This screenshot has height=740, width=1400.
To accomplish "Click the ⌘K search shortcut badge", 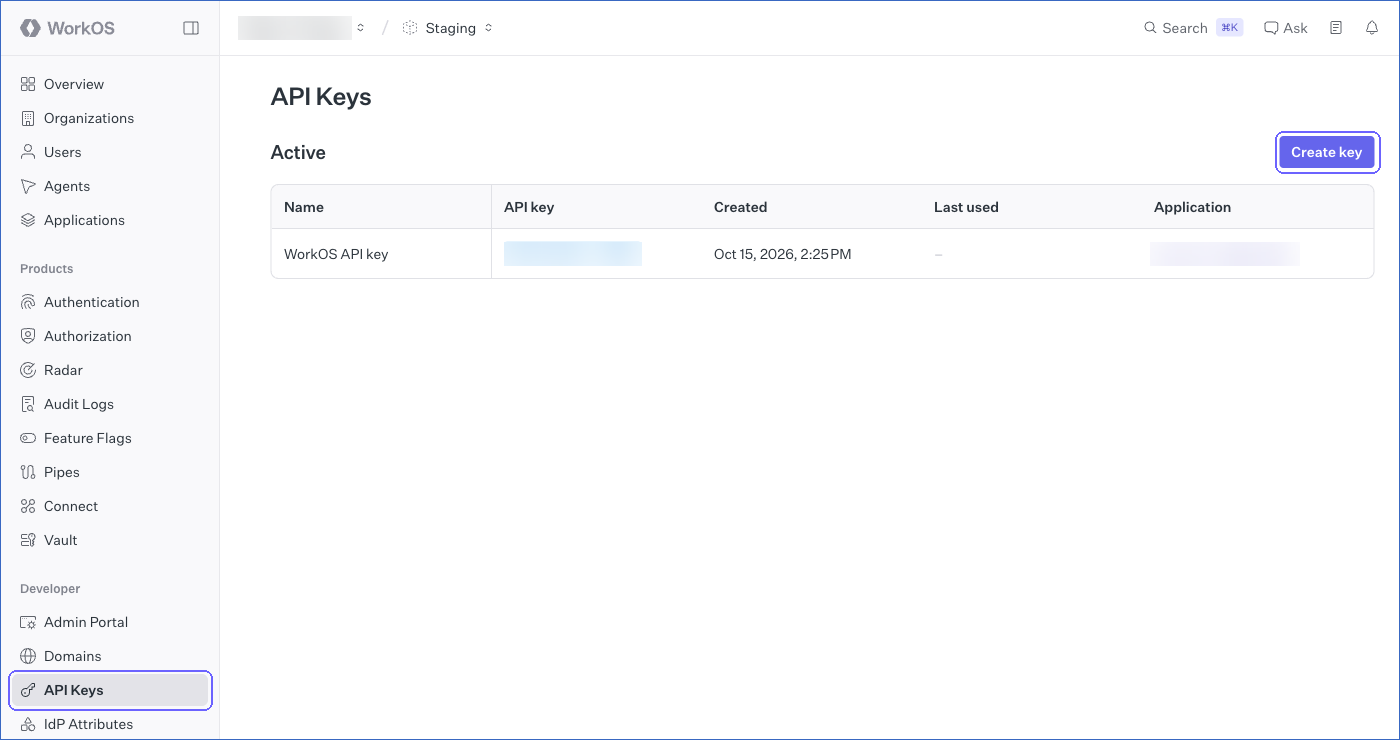I will click(1229, 28).
